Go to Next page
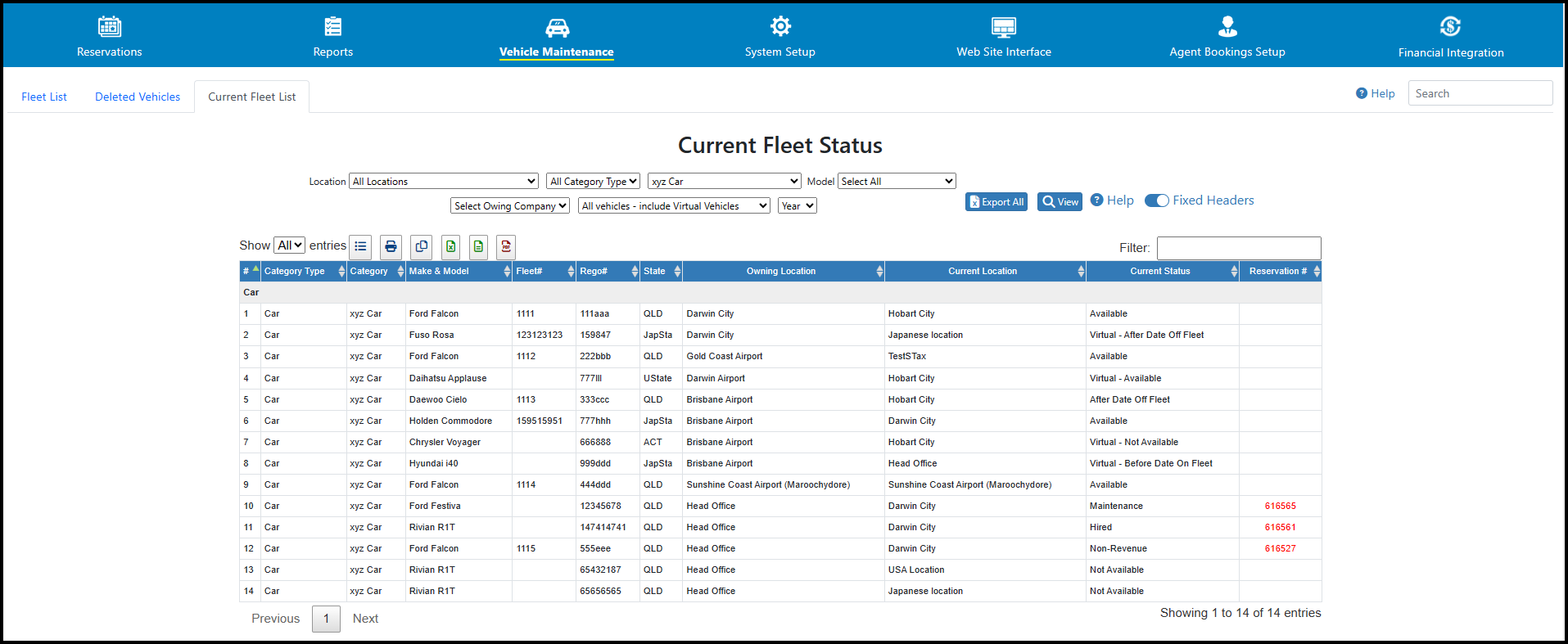The width and height of the screenshot is (1568, 644). [365, 619]
